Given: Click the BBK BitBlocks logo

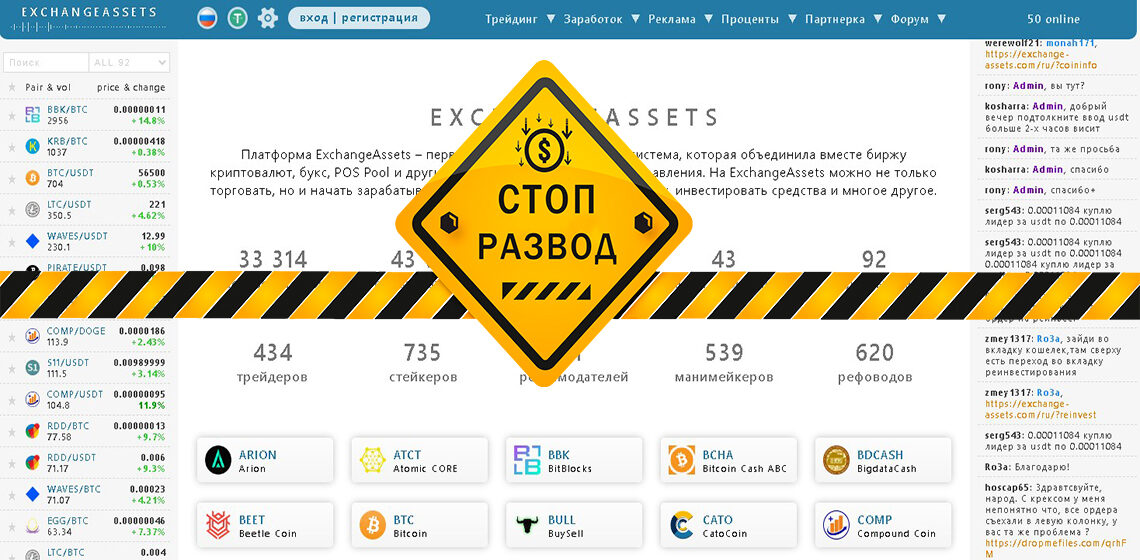Looking at the screenshot, I should coord(527,460).
